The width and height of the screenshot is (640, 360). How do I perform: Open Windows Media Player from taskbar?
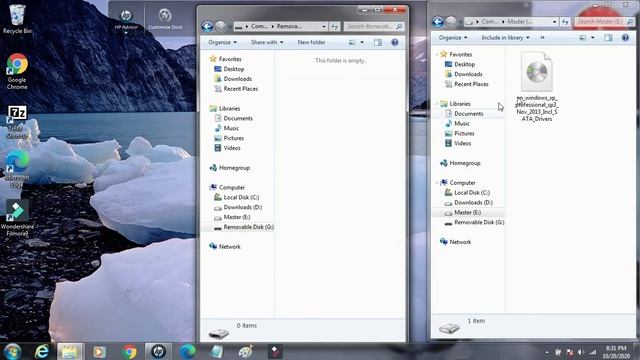(x=99, y=351)
